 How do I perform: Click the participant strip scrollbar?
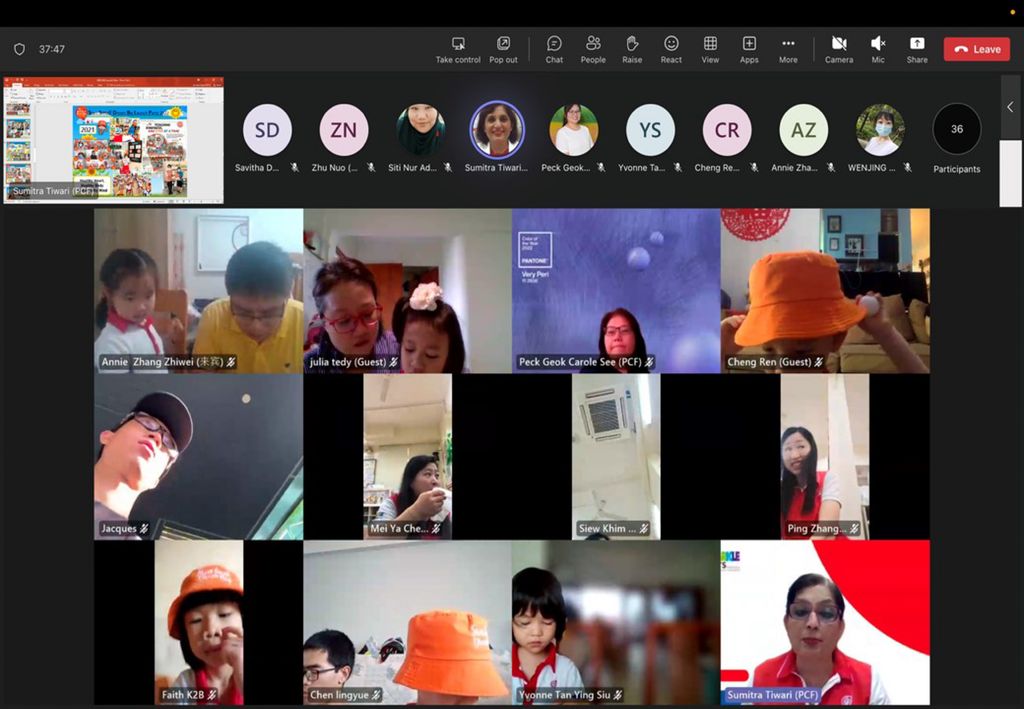click(x=1010, y=173)
